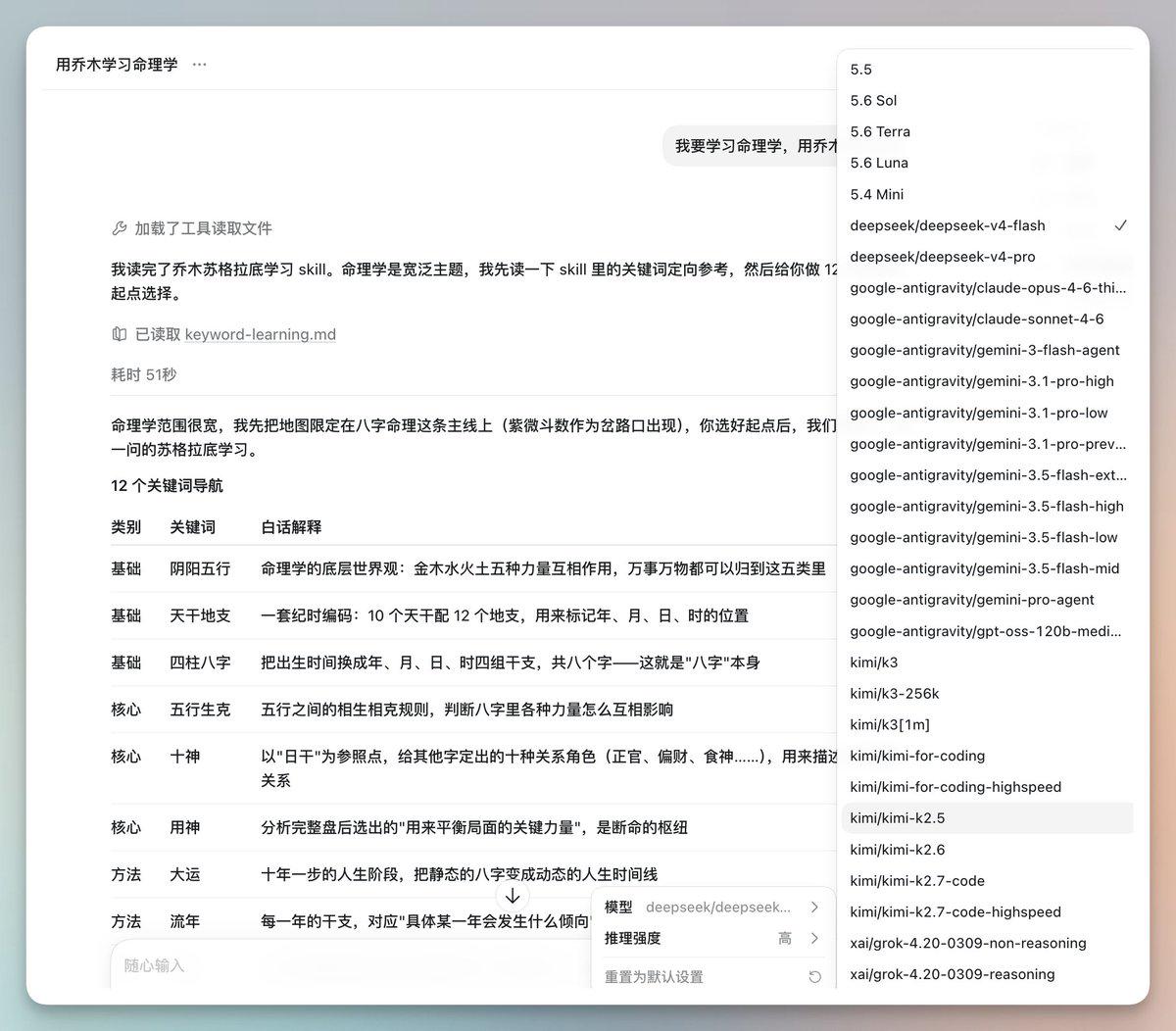Choose gemini-3.1-pro-prev model

point(988,444)
